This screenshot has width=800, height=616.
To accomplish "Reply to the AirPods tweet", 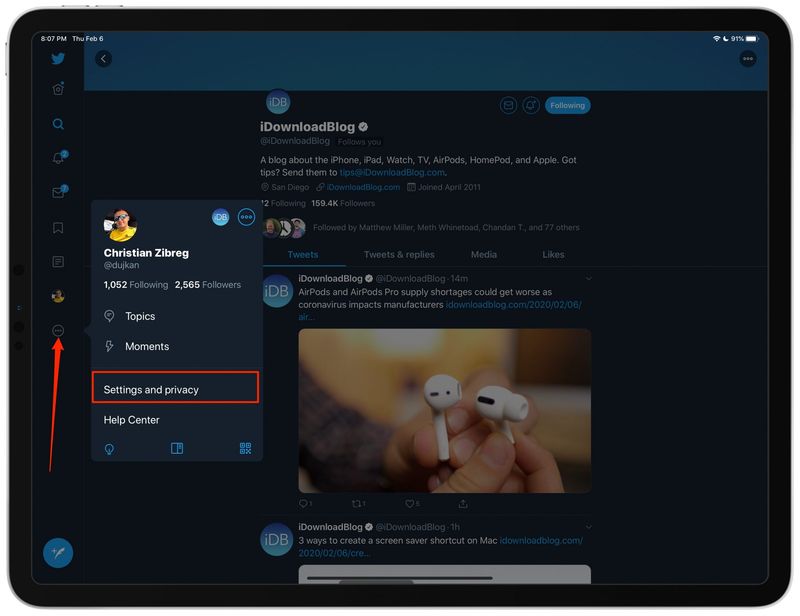I will coord(305,504).
